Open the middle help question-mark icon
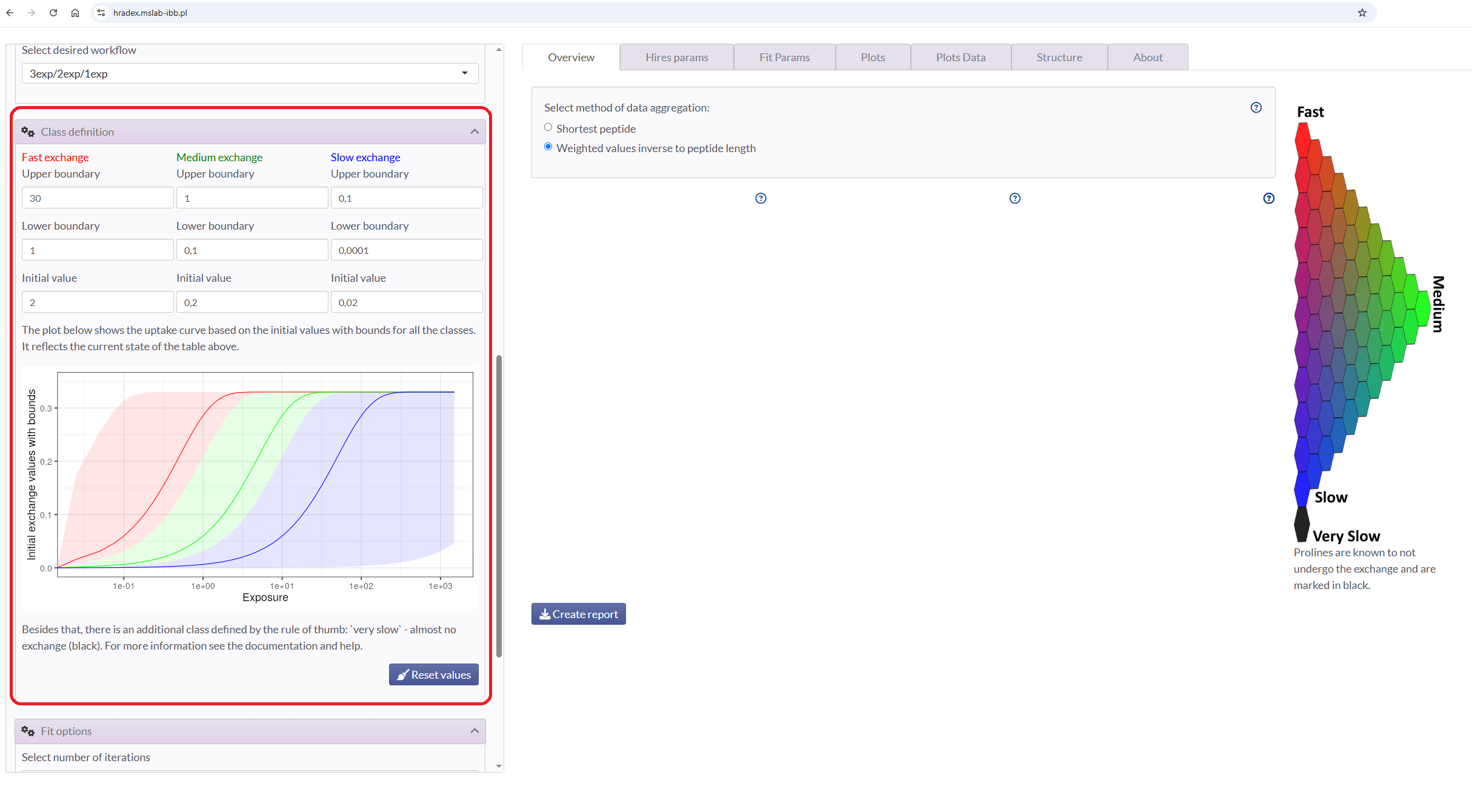 [x=1015, y=198]
